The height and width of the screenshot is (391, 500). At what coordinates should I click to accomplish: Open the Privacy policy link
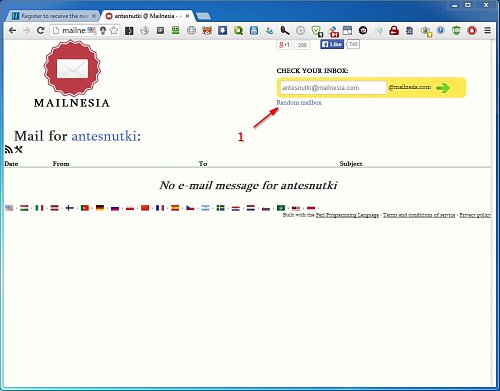click(x=475, y=215)
